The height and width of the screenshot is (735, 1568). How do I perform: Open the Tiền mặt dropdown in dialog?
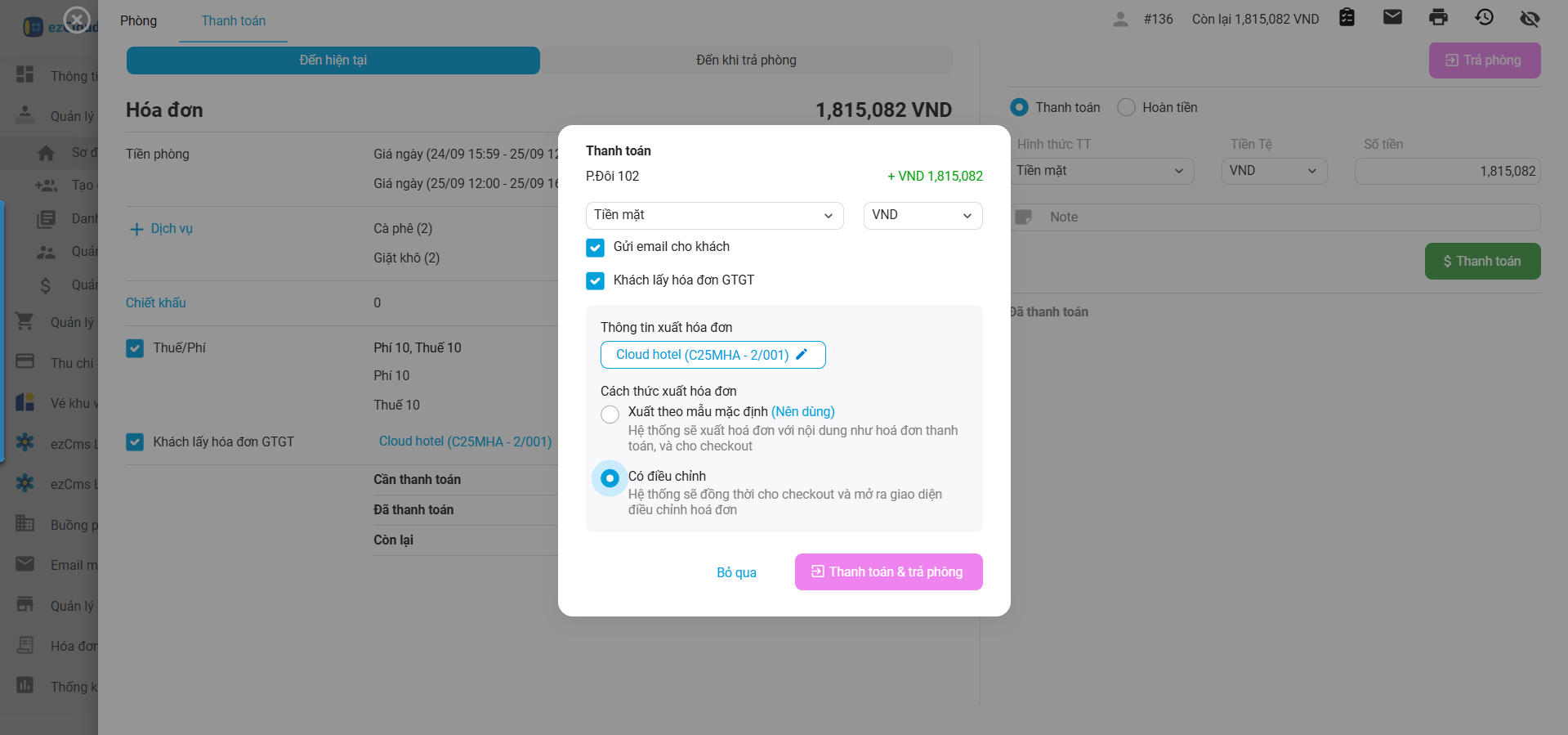tap(714, 216)
